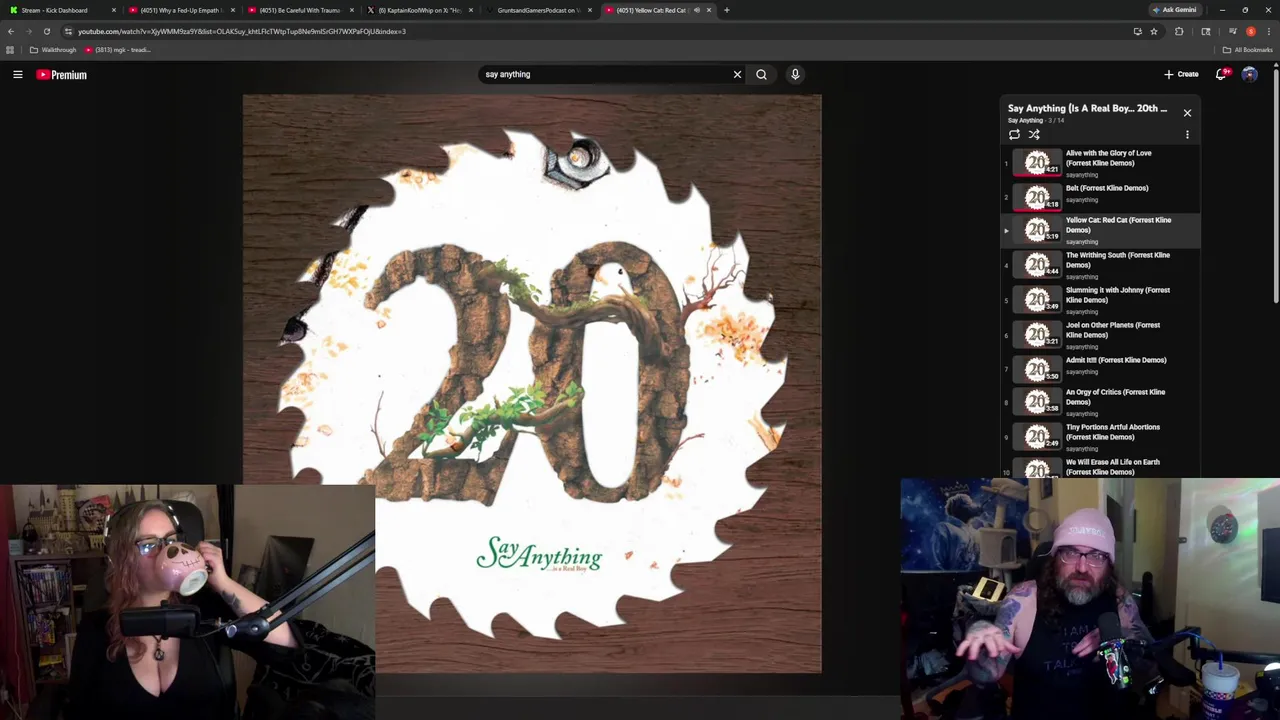The image size is (1280, 720).
Task: Open the browser profile icon
Action: (x=1250, y=31)
